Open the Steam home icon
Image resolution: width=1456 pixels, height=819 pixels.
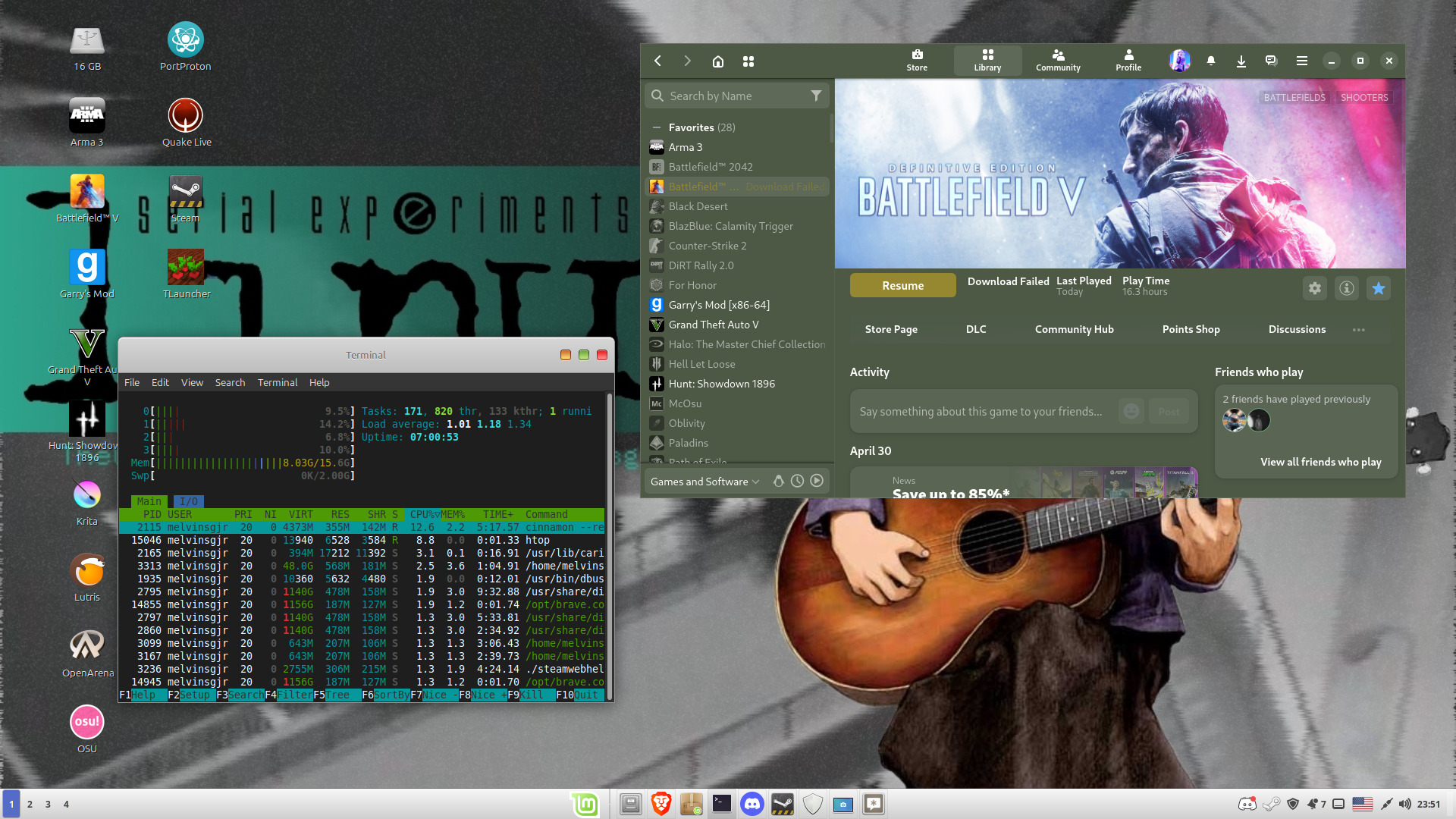717,61
